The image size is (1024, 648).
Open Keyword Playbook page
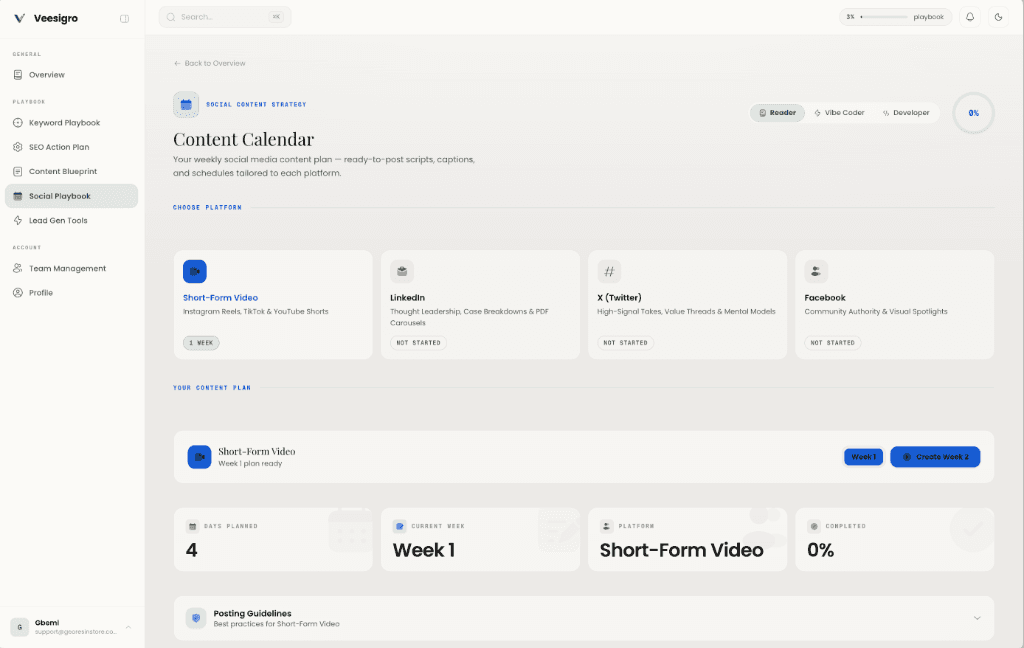(x=71, y=123)
